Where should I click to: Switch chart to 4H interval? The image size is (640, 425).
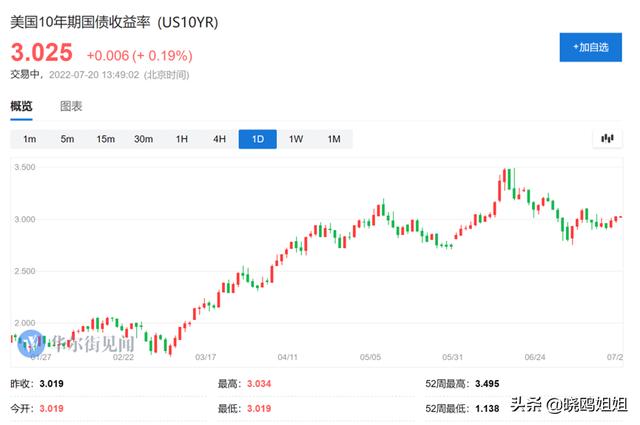(x=219, y=139)
